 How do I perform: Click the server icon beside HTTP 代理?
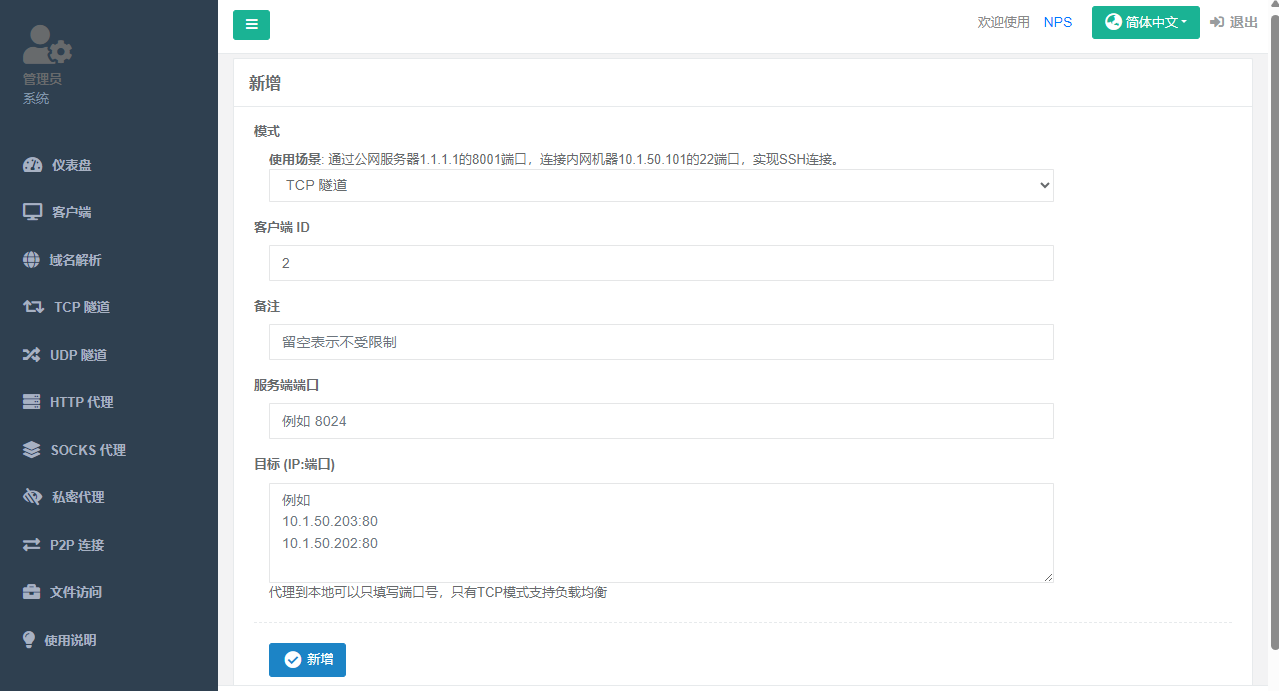[x=31, y=402]
